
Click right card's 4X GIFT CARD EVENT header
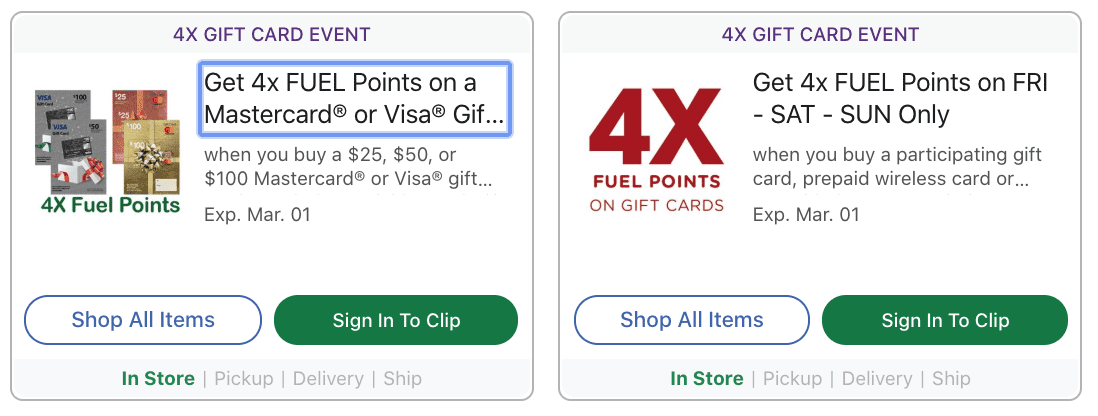coord(820,34)
